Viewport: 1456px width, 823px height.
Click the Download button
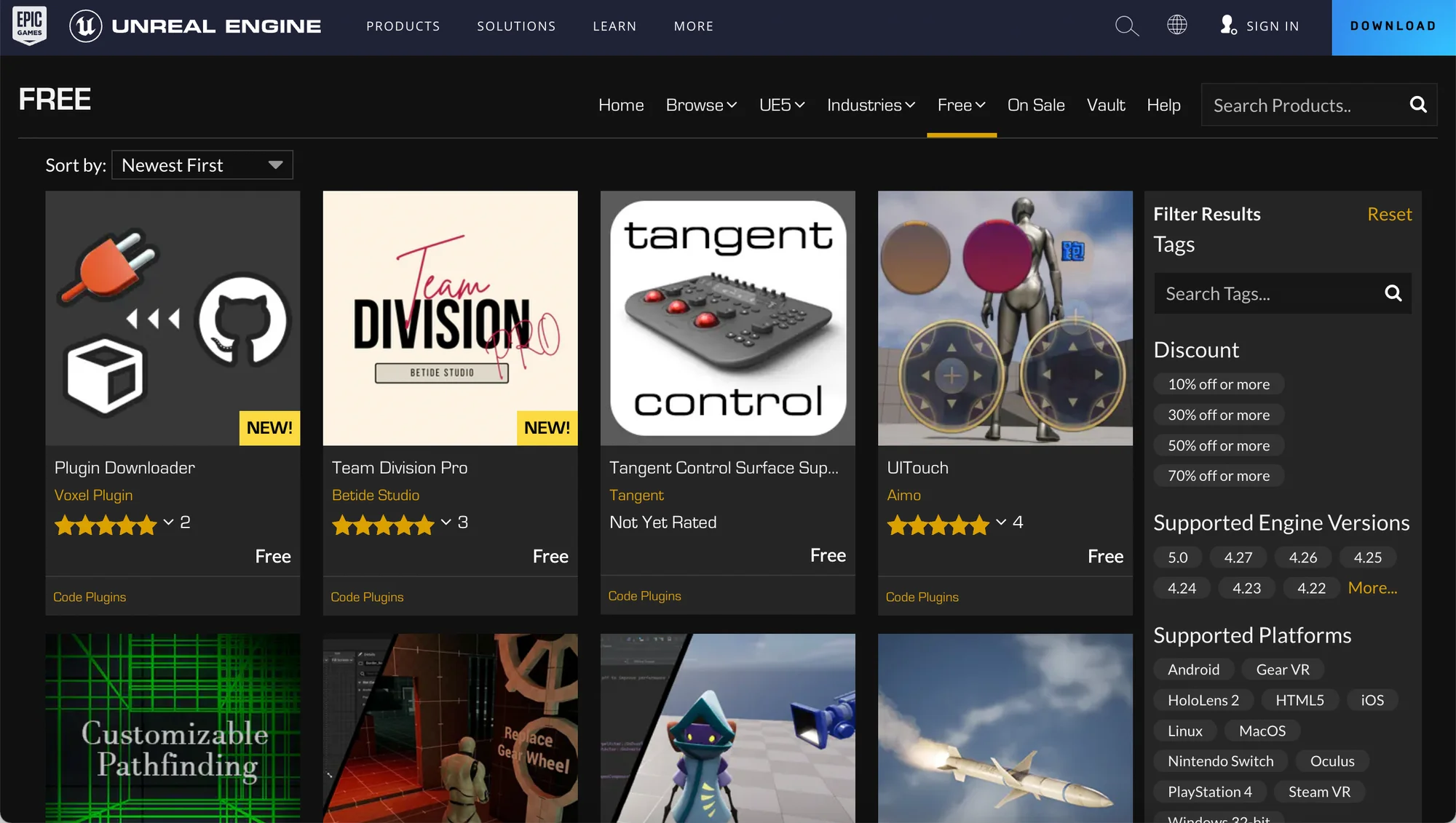tap(1393, 27)
